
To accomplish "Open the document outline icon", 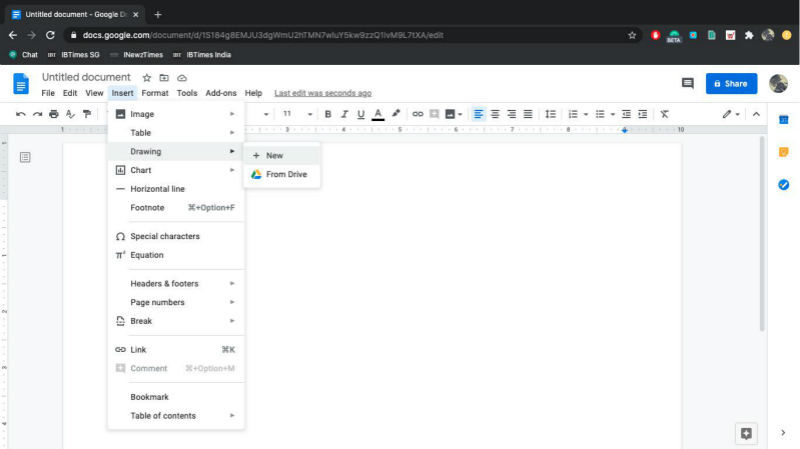I will [x=25, y=157].
